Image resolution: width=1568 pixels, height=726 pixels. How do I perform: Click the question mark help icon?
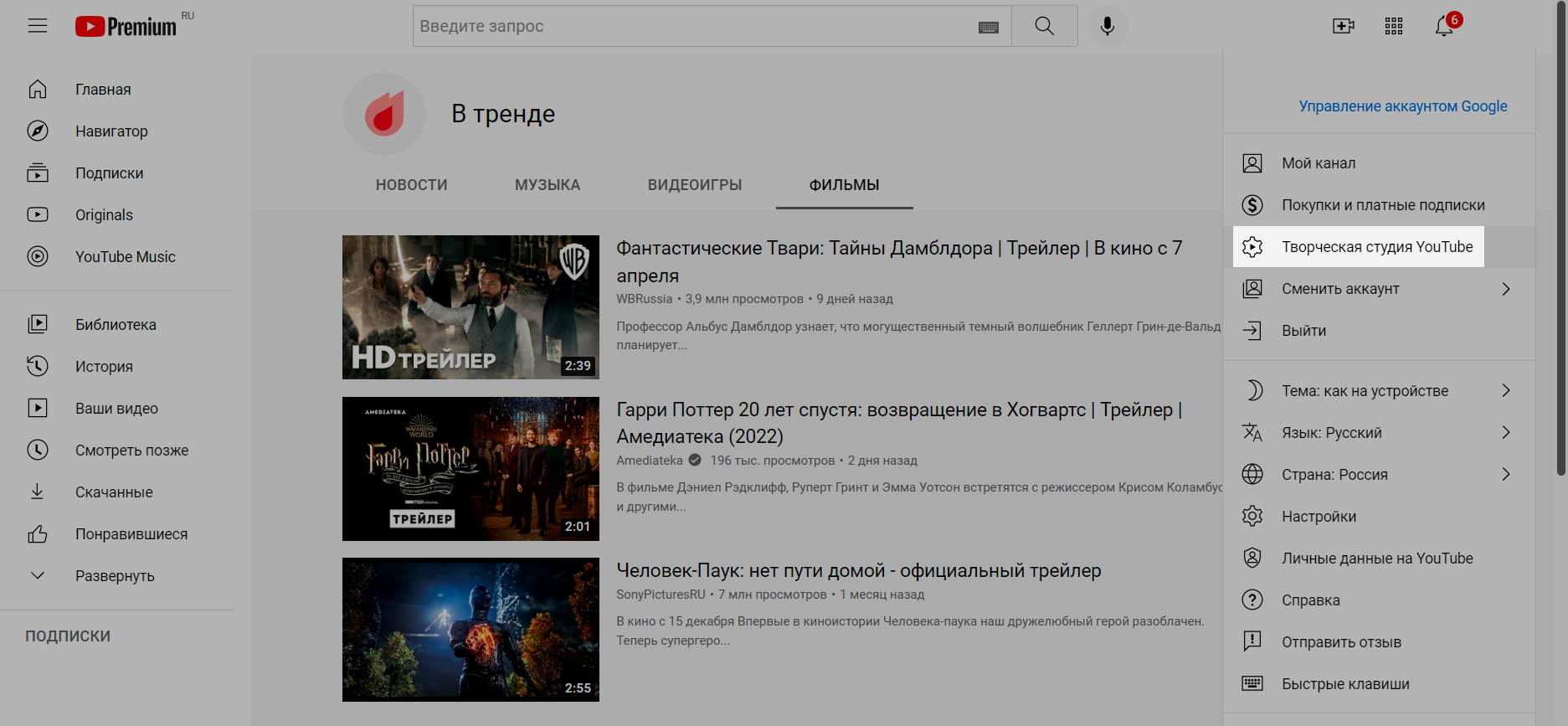click(1252, 600)
